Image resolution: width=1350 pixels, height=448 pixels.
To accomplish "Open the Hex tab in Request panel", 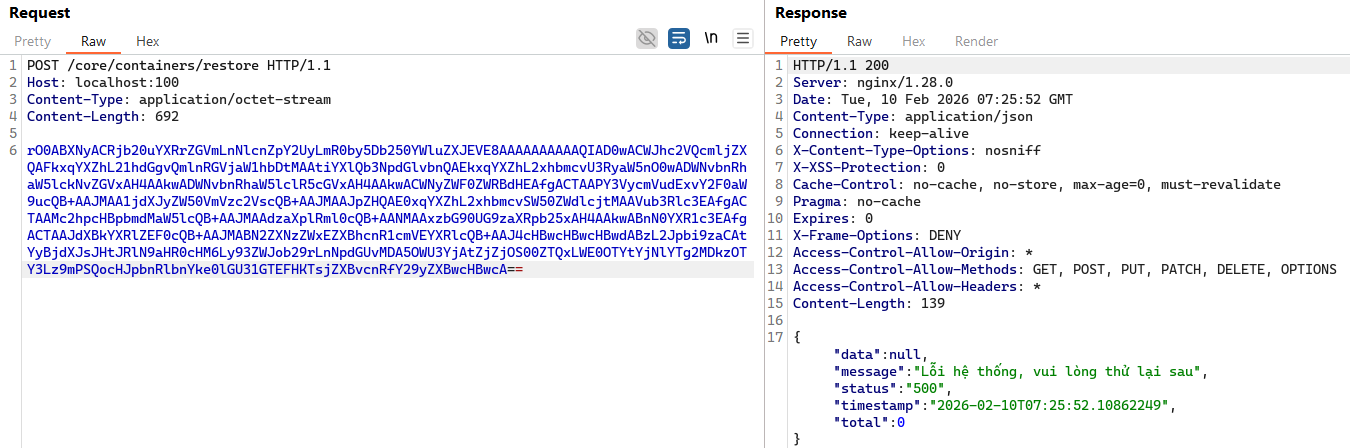I will (x=147, y=41).
